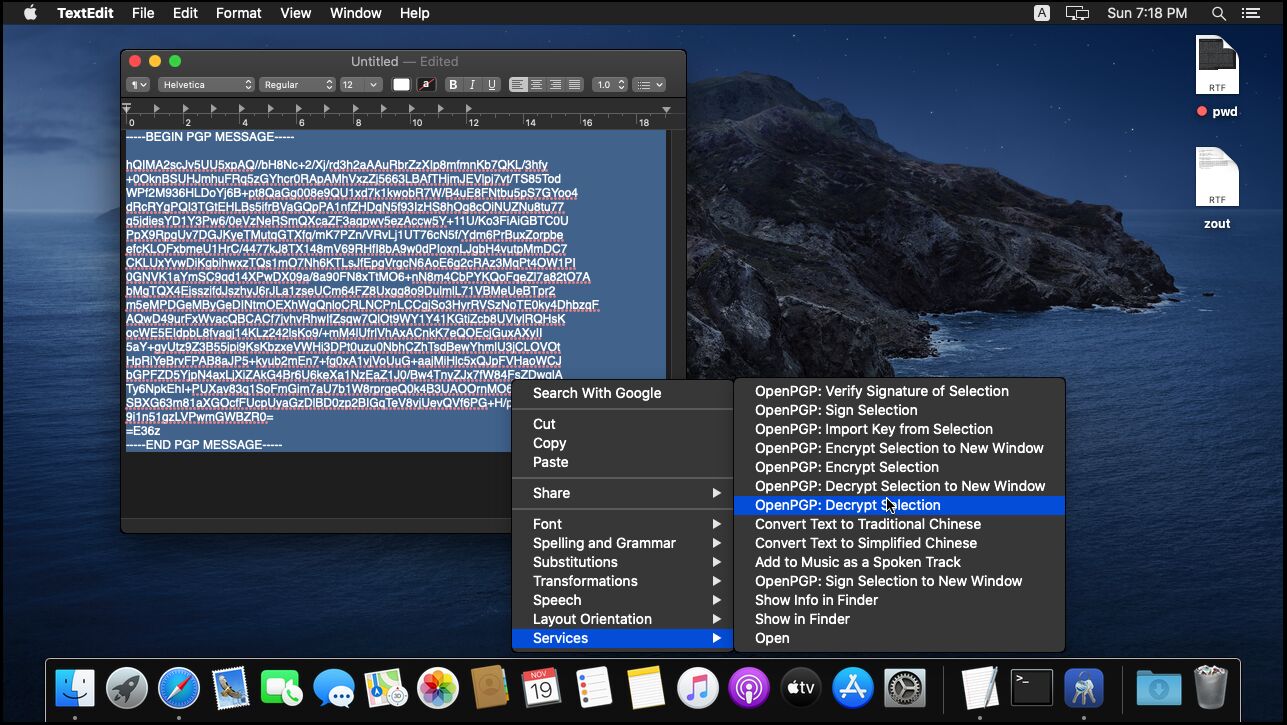Open Keychain Access in the dock
The width and height of the screenshot is (1287, 725).
click(1083, 688)
